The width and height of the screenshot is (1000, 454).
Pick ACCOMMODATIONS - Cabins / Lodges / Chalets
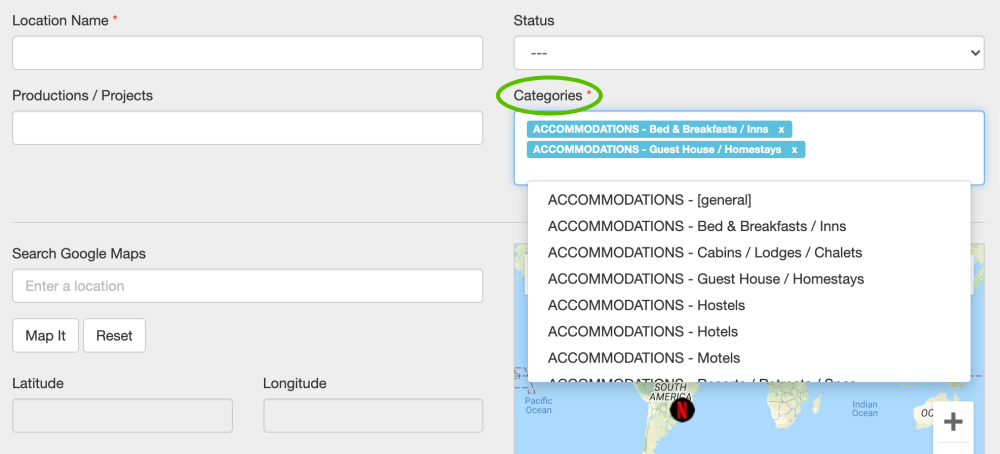point(704,252)
